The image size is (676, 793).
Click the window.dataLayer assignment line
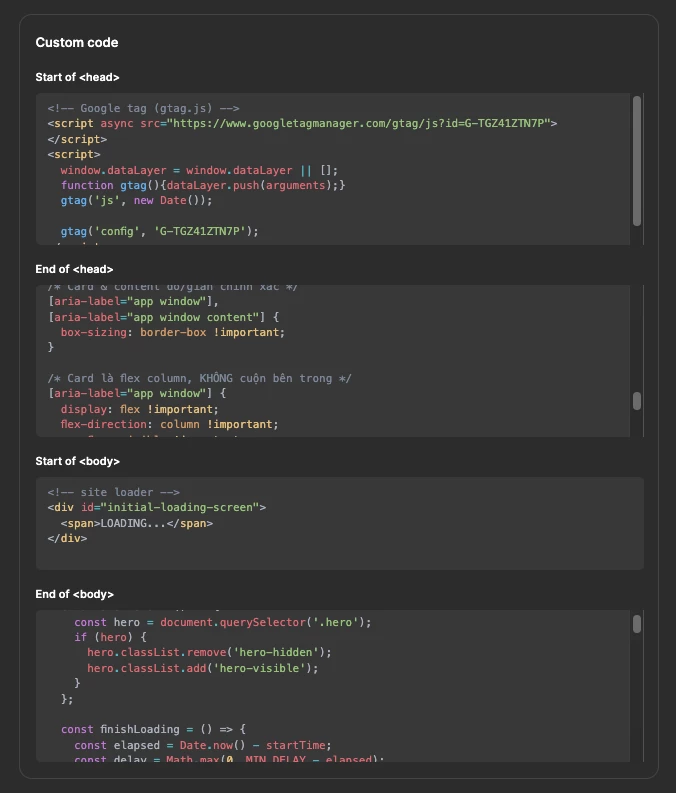point(199,170)
